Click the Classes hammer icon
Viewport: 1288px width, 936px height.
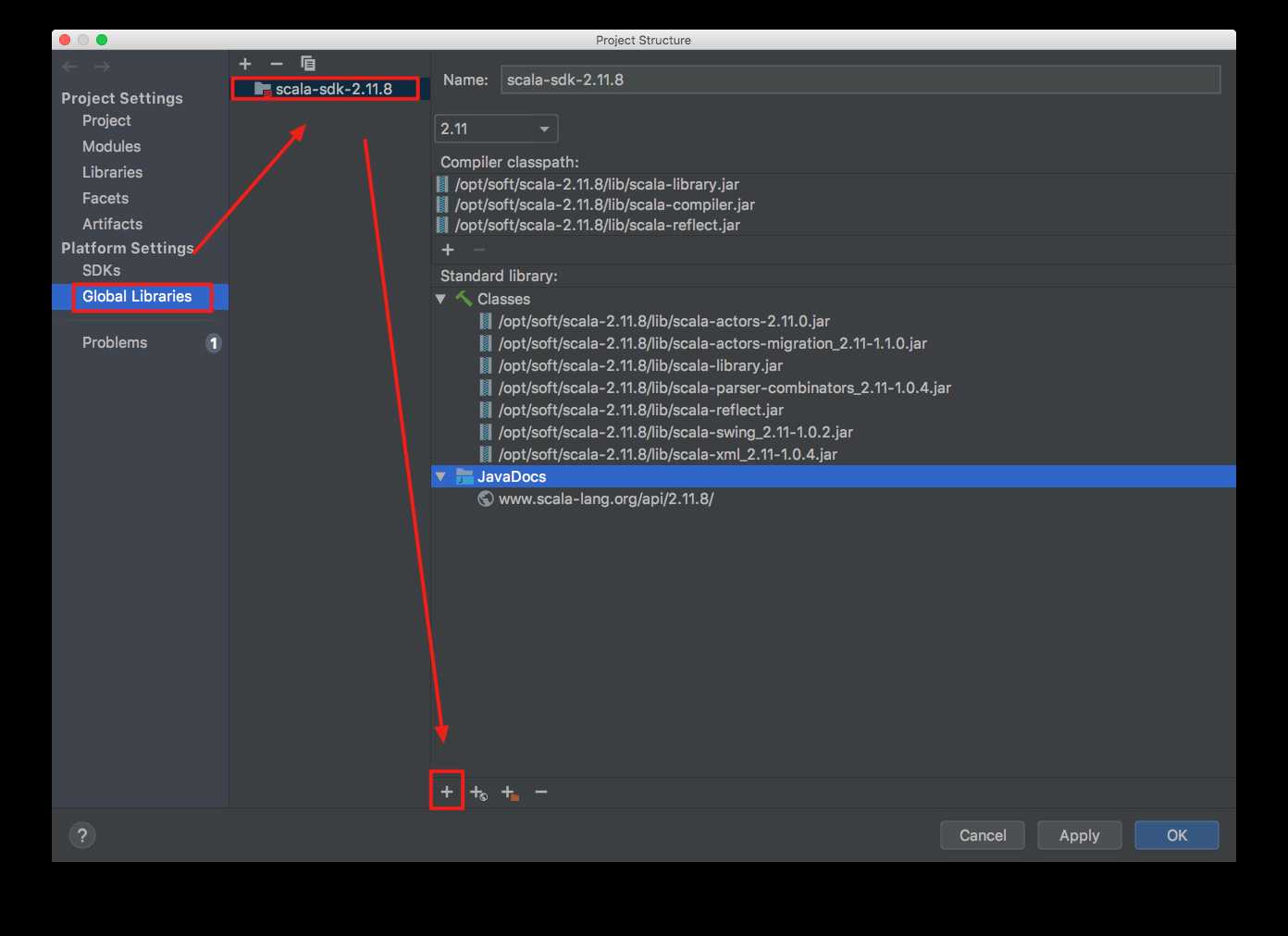pyautogui.click(x=464, y=298)
